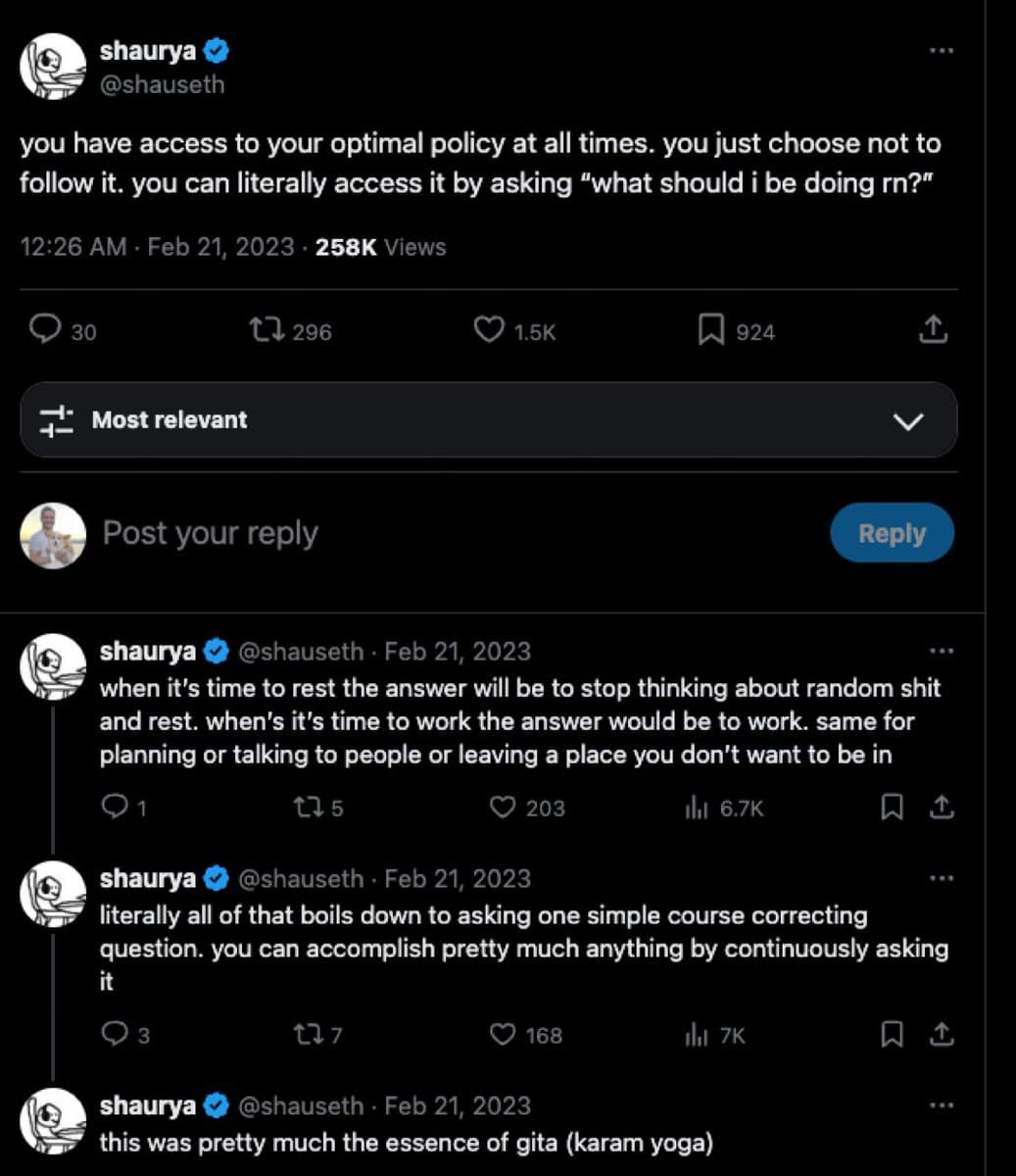The image size is (1016, 1176).
Task: Focus the Post your reply field
Action: coord(392,533)
